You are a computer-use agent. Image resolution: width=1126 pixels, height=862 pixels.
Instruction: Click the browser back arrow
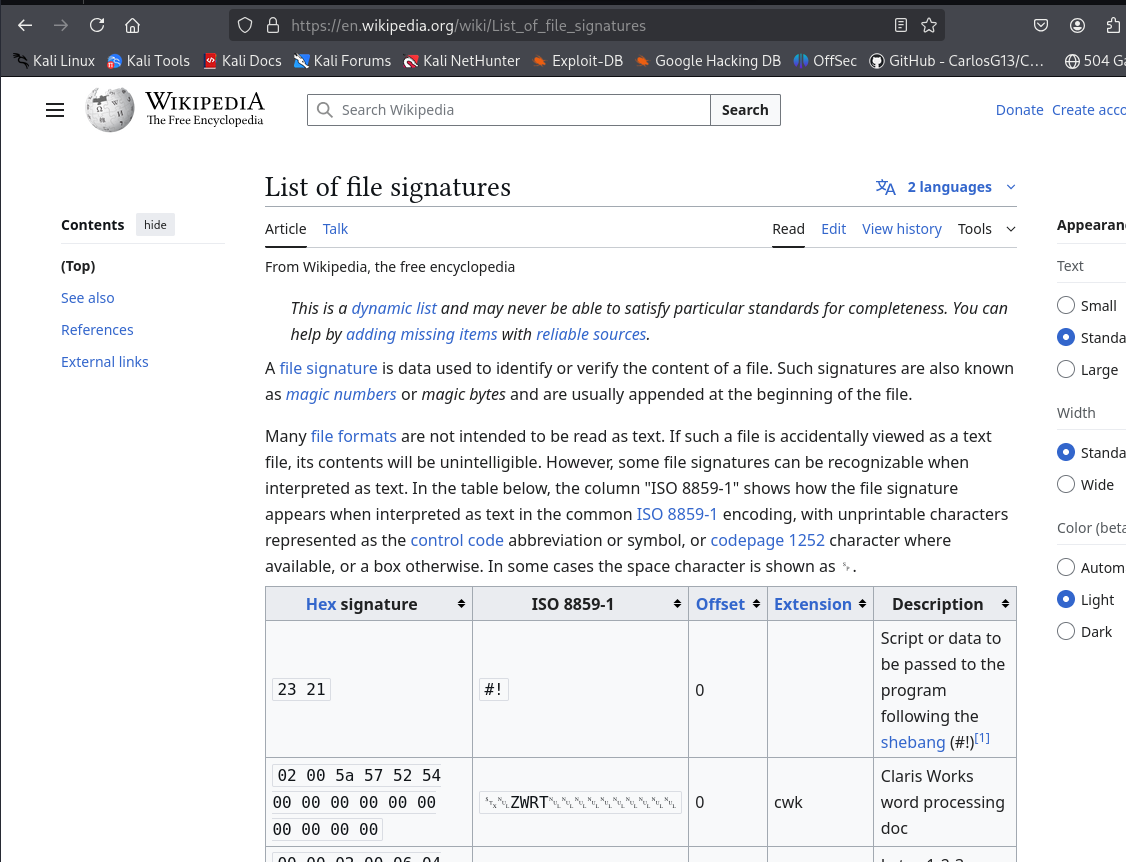(x=25, y=26)
